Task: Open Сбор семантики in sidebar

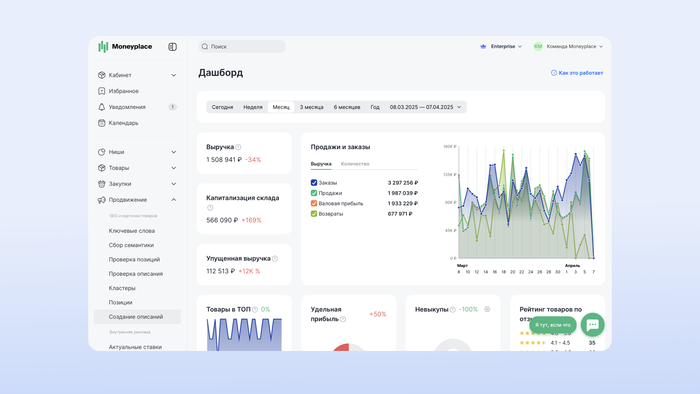Action: tap(131, 245)
